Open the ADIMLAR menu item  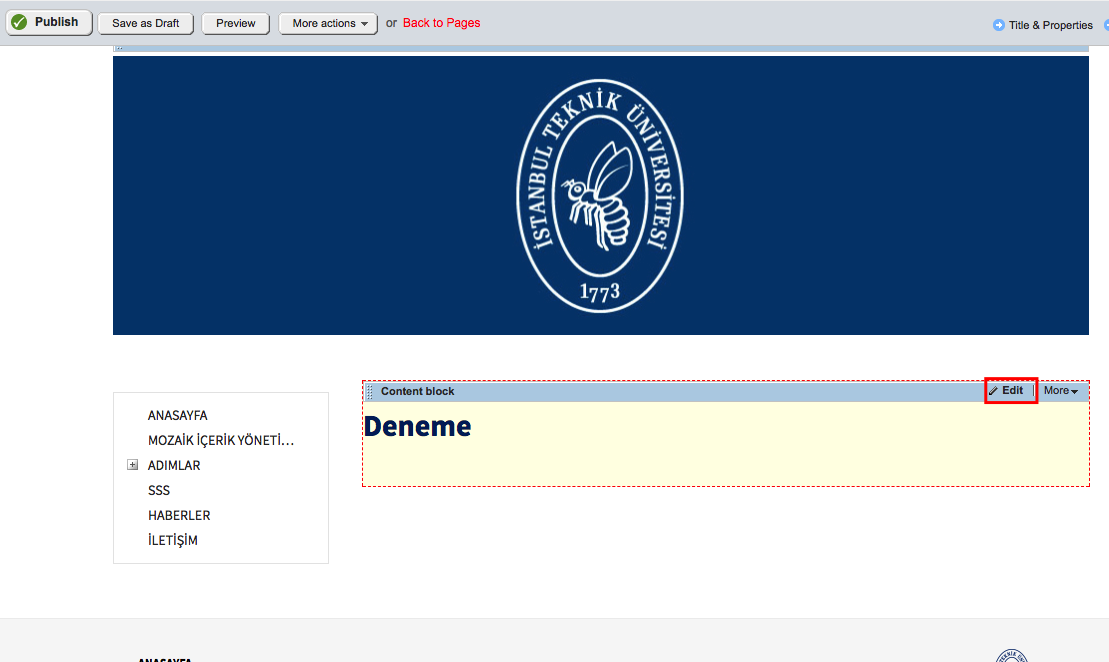pos(174,465)
